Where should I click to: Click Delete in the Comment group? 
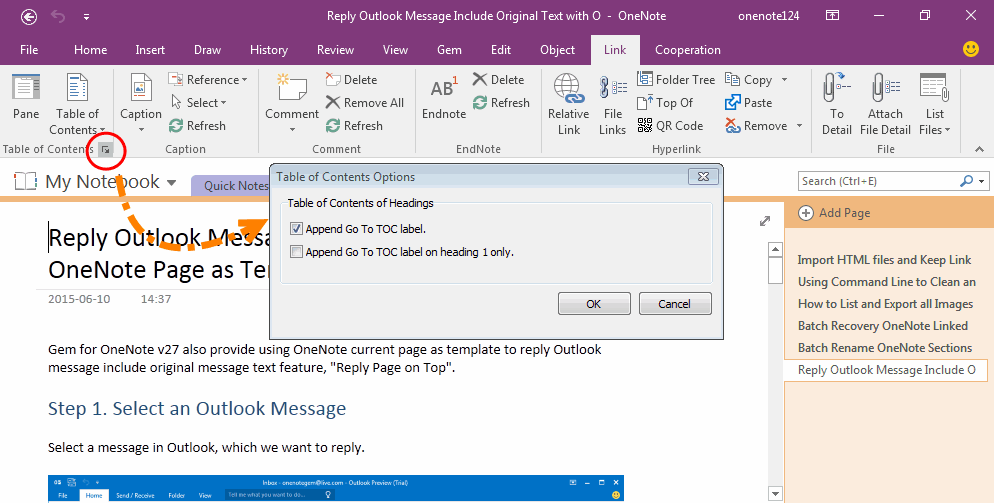tap(351, 79)
